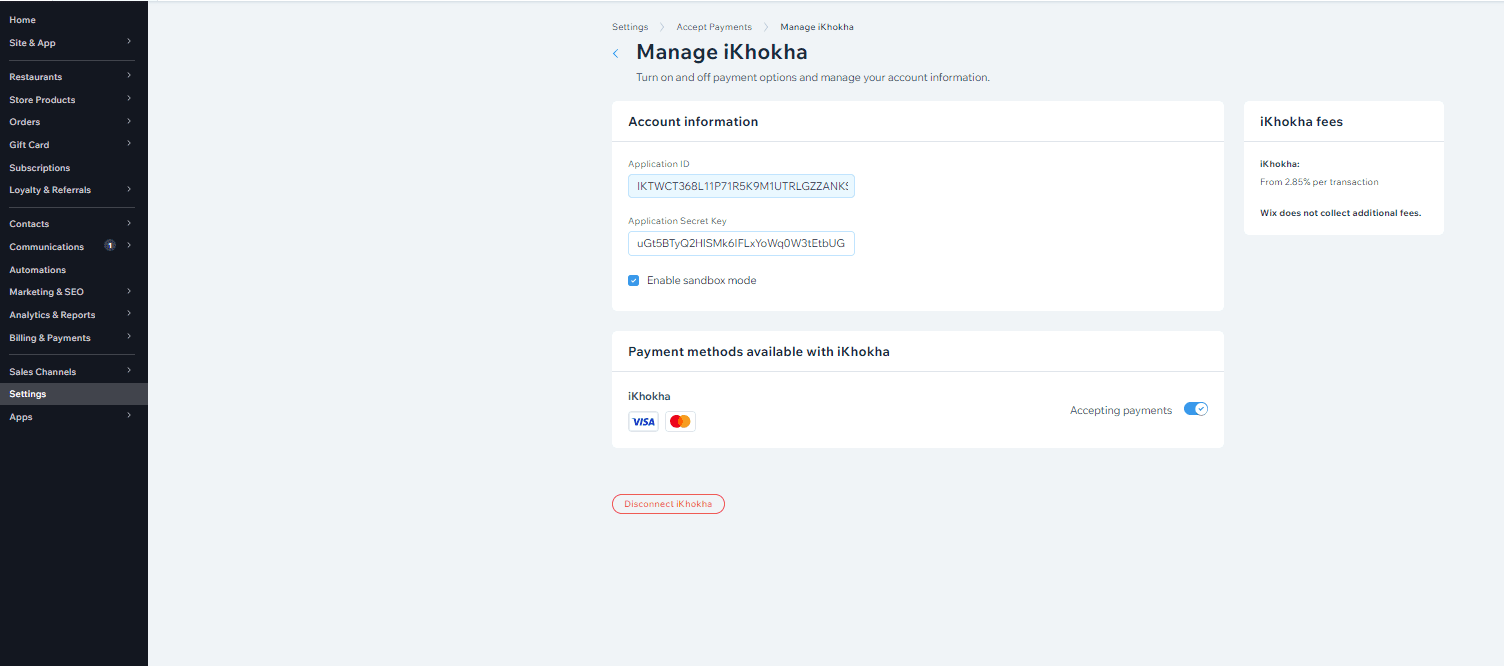This screenshot has height=666, width=1504.
Task: Expand Store Products submenu arrow
Action: point(129,99)
